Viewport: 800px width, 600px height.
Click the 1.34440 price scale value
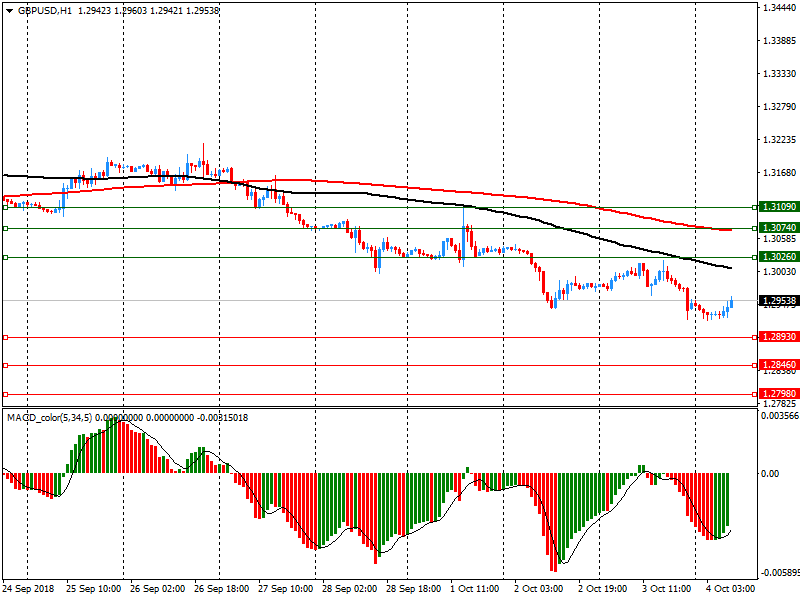tap(778, 7)
